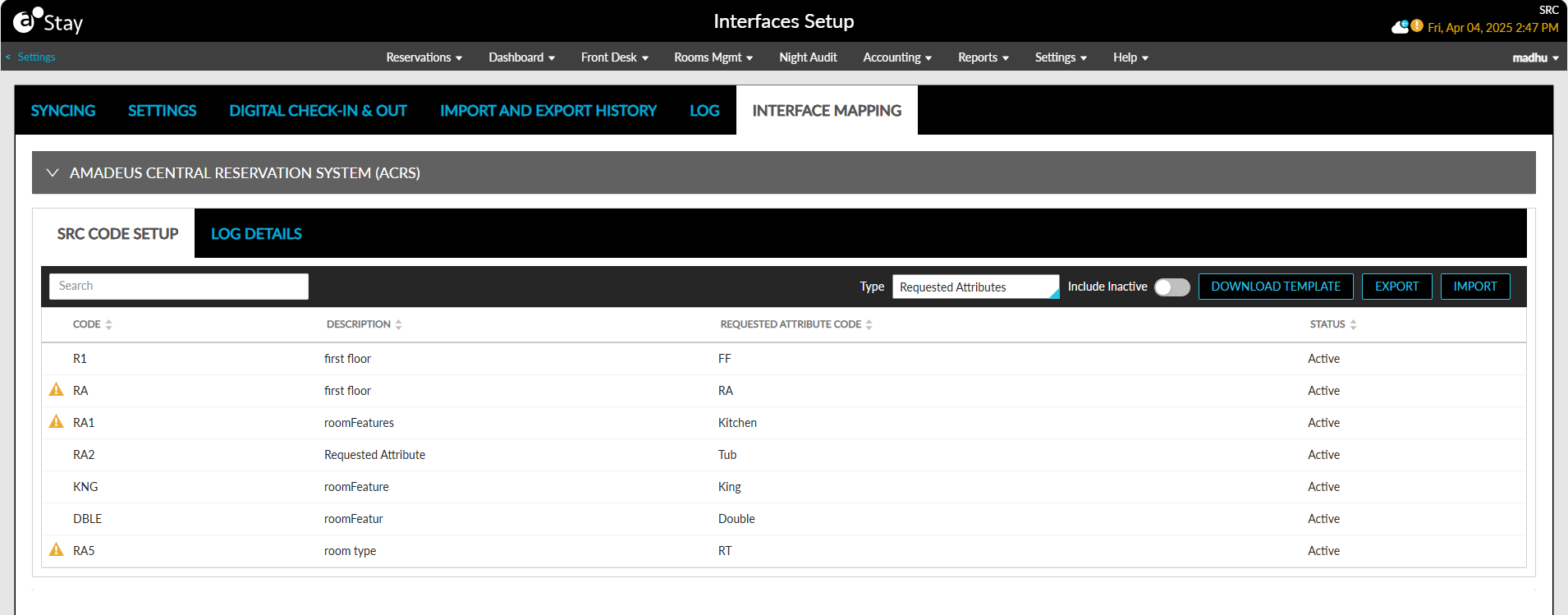Screen dimensions: 1568x615
Task: Click the warning icon beside RA1 row
Action: (x=56, y=422)
